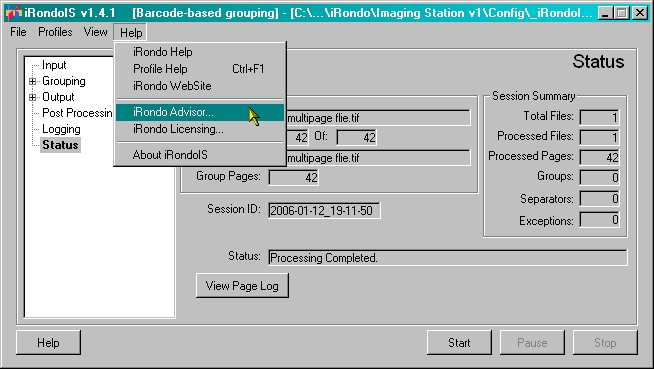Click the Separators value field
Image resolution: width=654 pixels, height=369 pixels.
tap(599, 198)
